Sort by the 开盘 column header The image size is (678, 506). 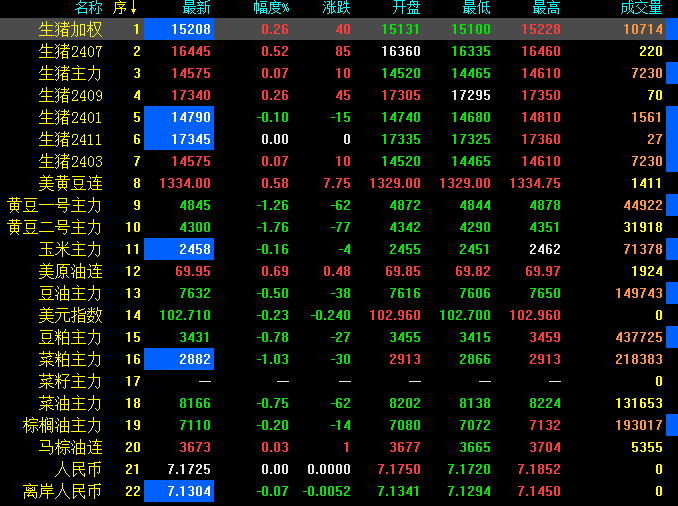(406, 7)
